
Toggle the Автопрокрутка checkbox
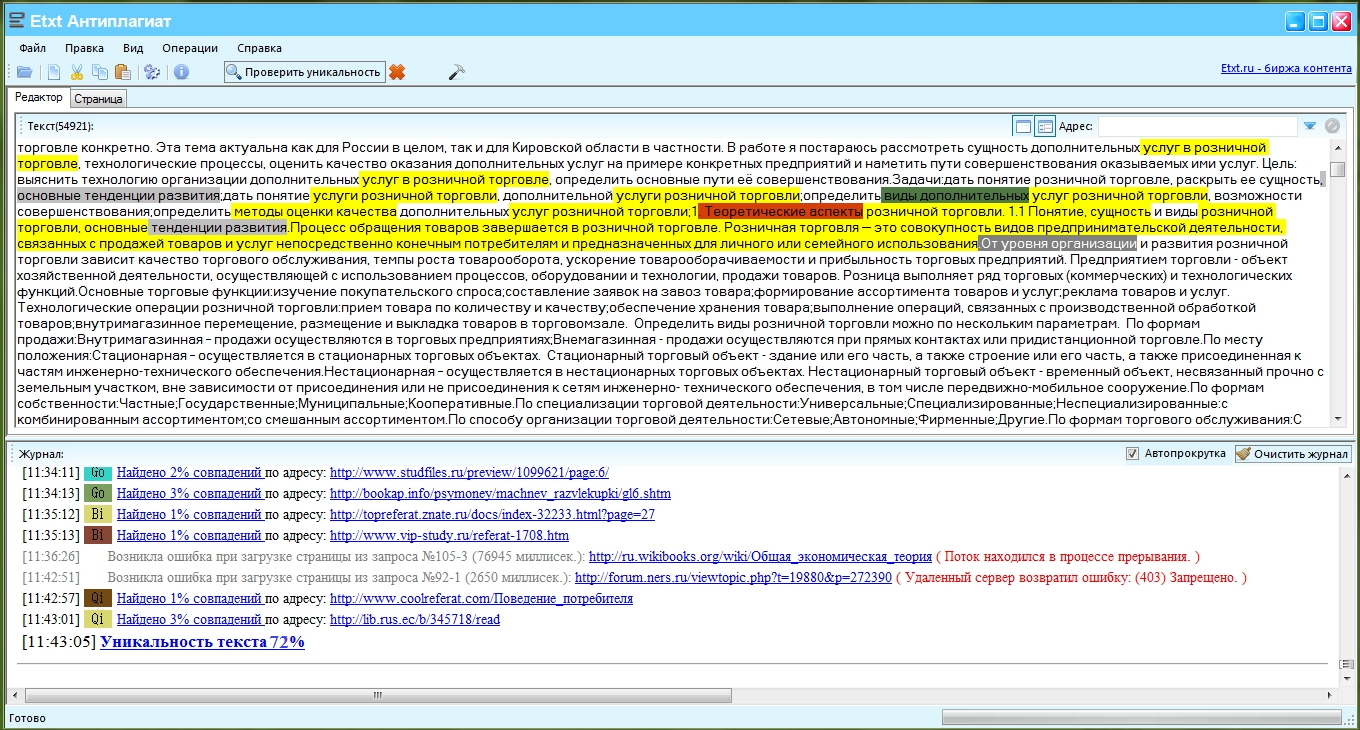1132,454
